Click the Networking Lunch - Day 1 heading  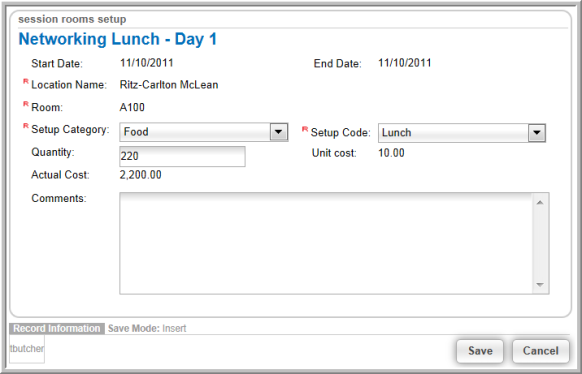118,39
